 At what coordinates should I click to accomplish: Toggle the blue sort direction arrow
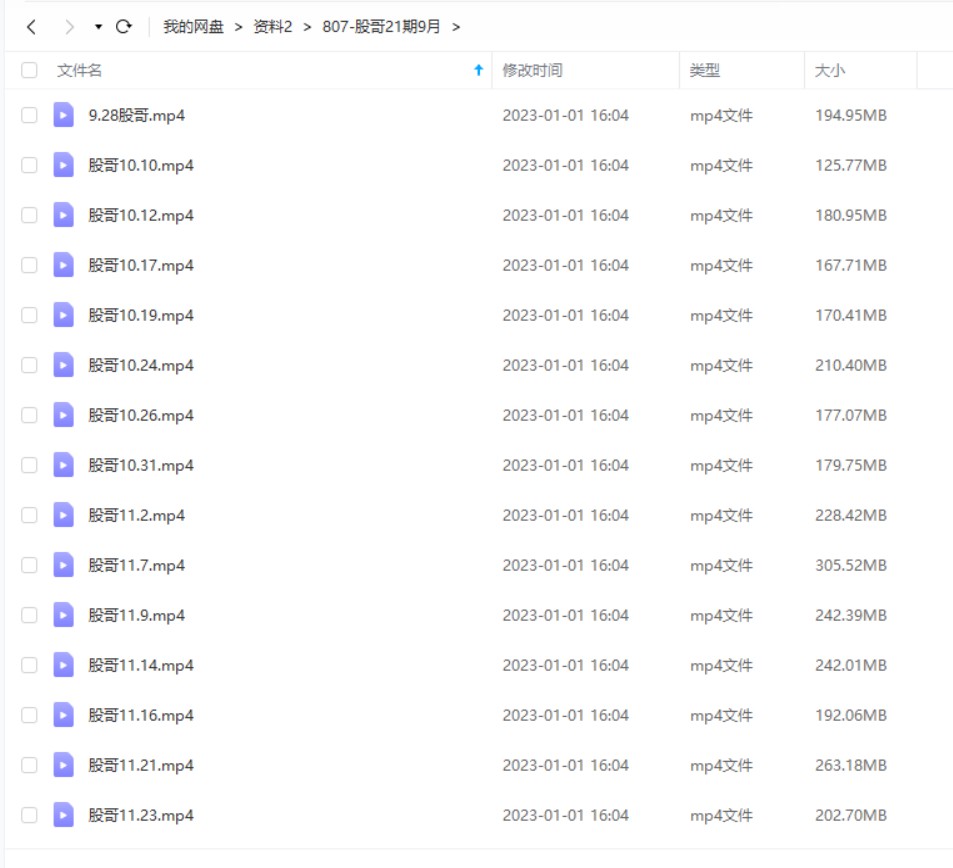coord(478,71)
